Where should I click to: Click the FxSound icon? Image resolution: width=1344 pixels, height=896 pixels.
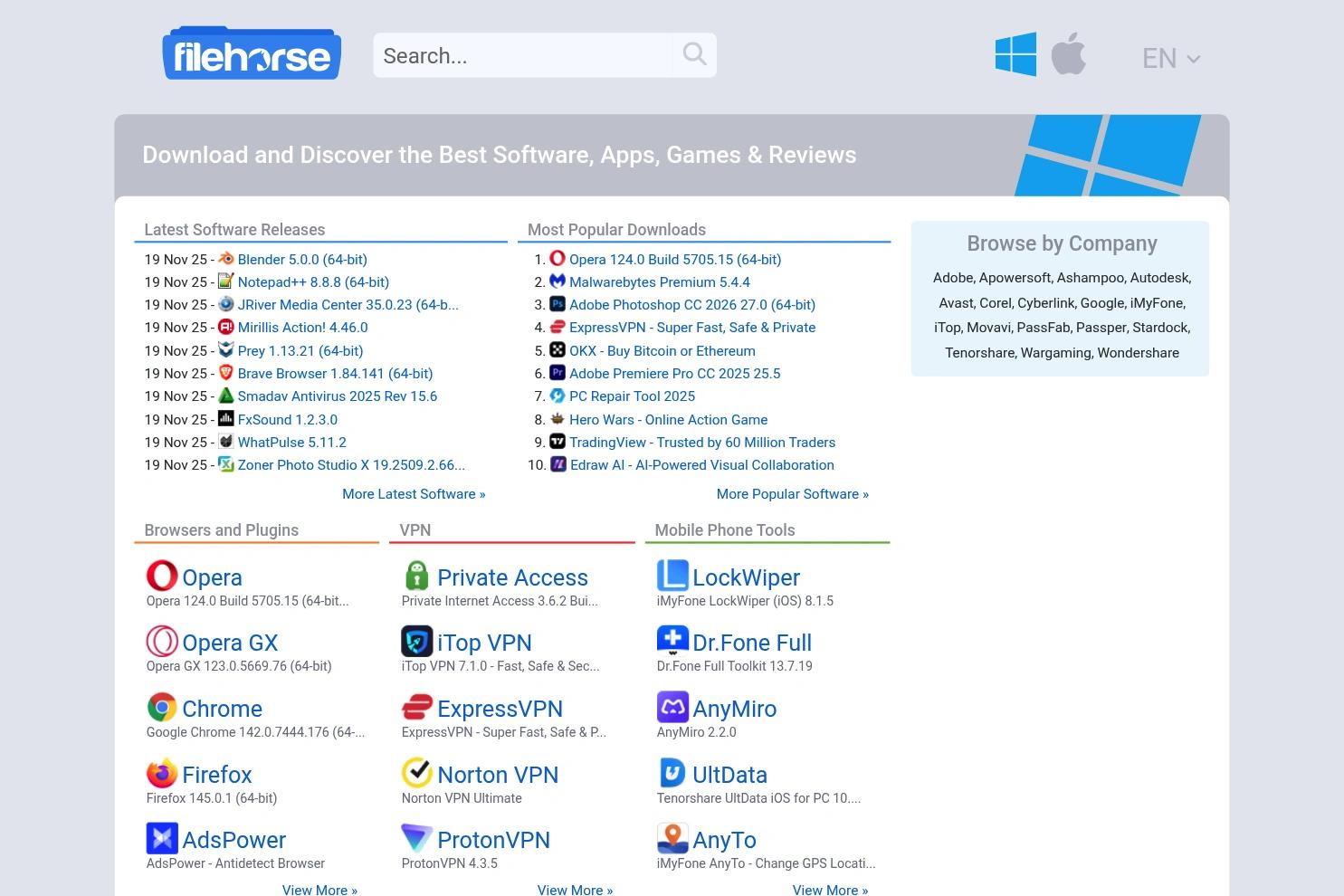(226, 419)
